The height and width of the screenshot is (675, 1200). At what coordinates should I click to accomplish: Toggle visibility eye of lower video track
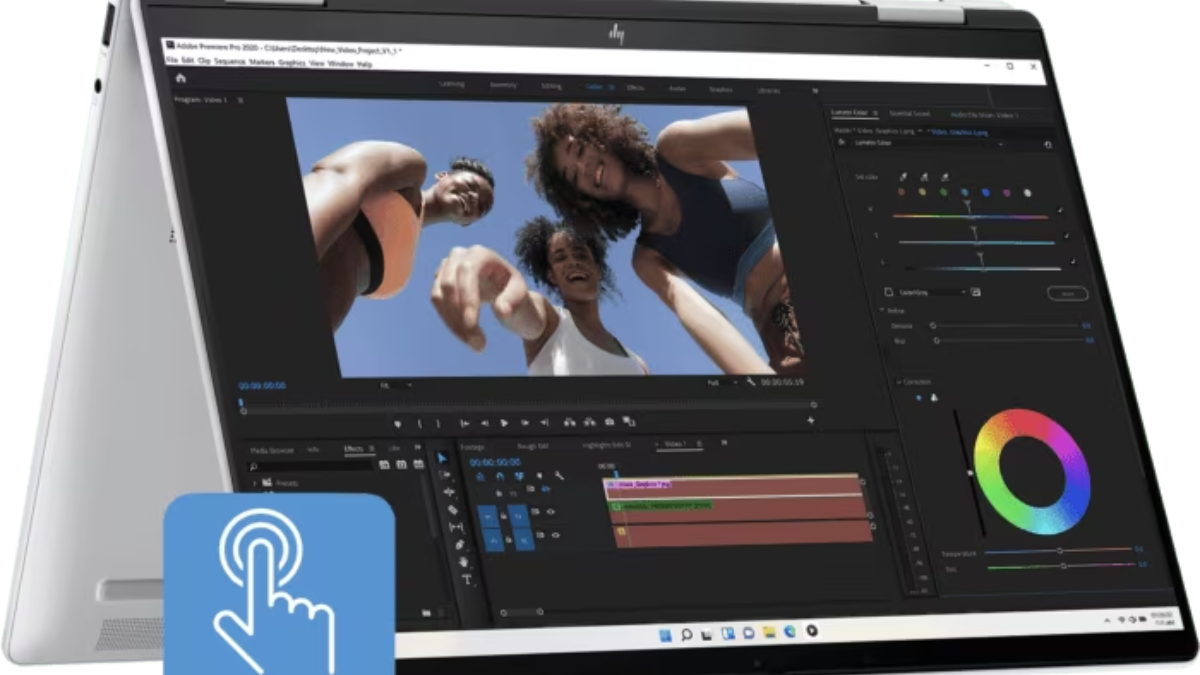[556, 536]
